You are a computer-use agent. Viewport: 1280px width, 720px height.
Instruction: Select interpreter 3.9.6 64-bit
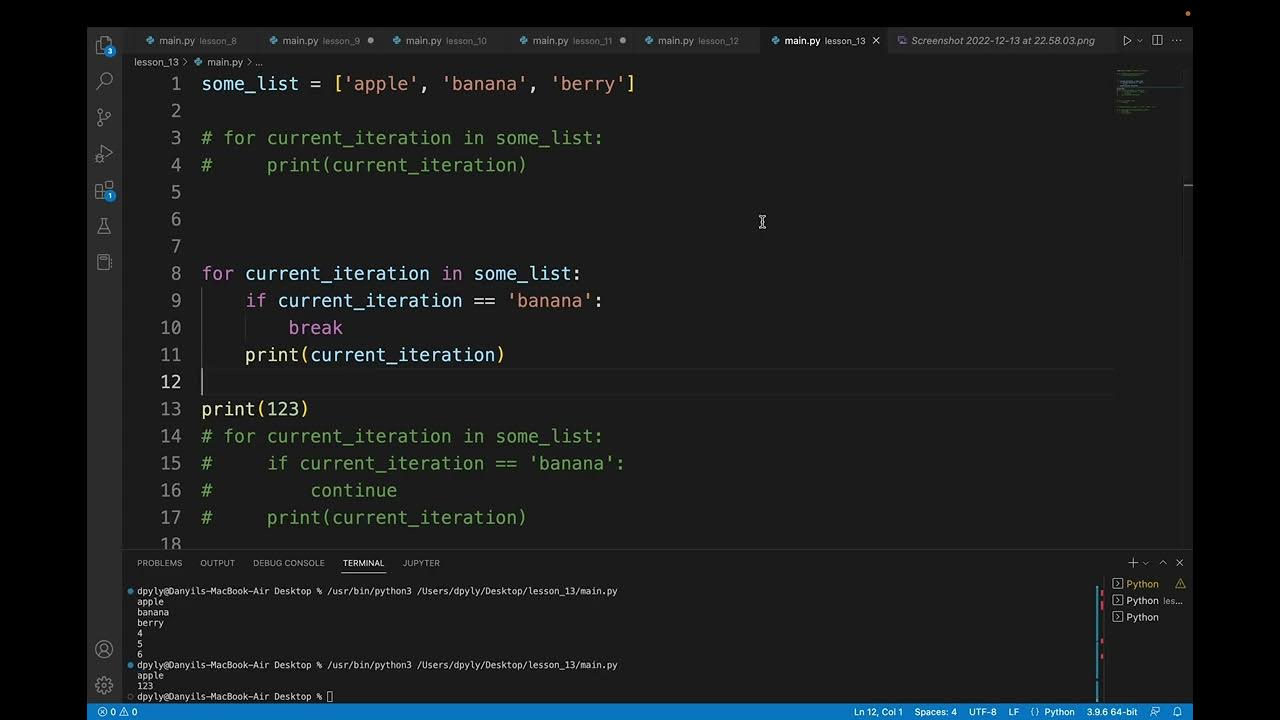(1112, 712)
